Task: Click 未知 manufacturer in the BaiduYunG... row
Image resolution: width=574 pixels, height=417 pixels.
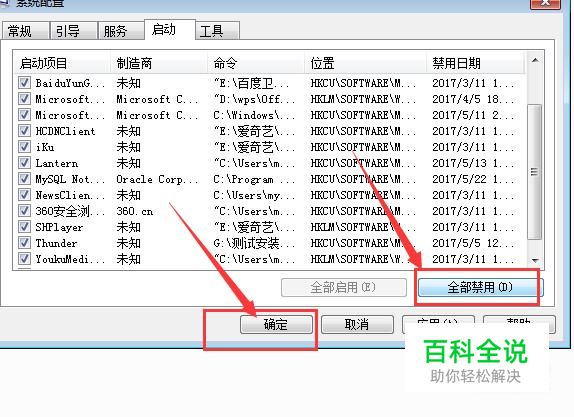Action: [x=128, y=83]
